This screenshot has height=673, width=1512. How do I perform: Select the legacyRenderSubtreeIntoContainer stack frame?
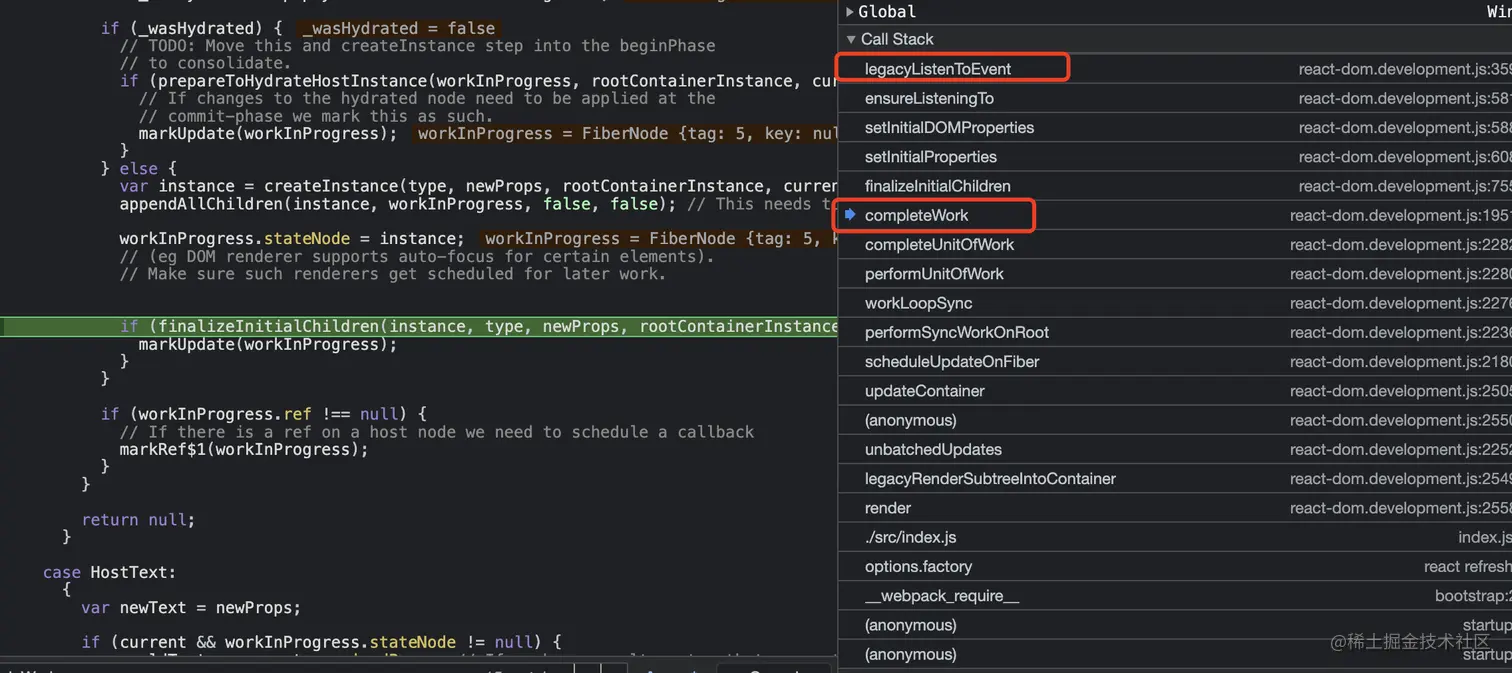tap(1174, 479)
